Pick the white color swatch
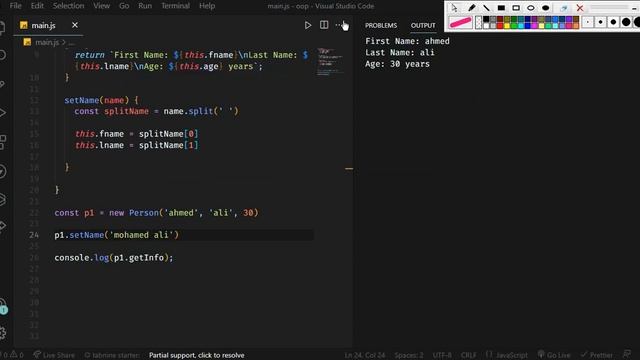This screenshot has width=640, height=360. click(486, 26)
